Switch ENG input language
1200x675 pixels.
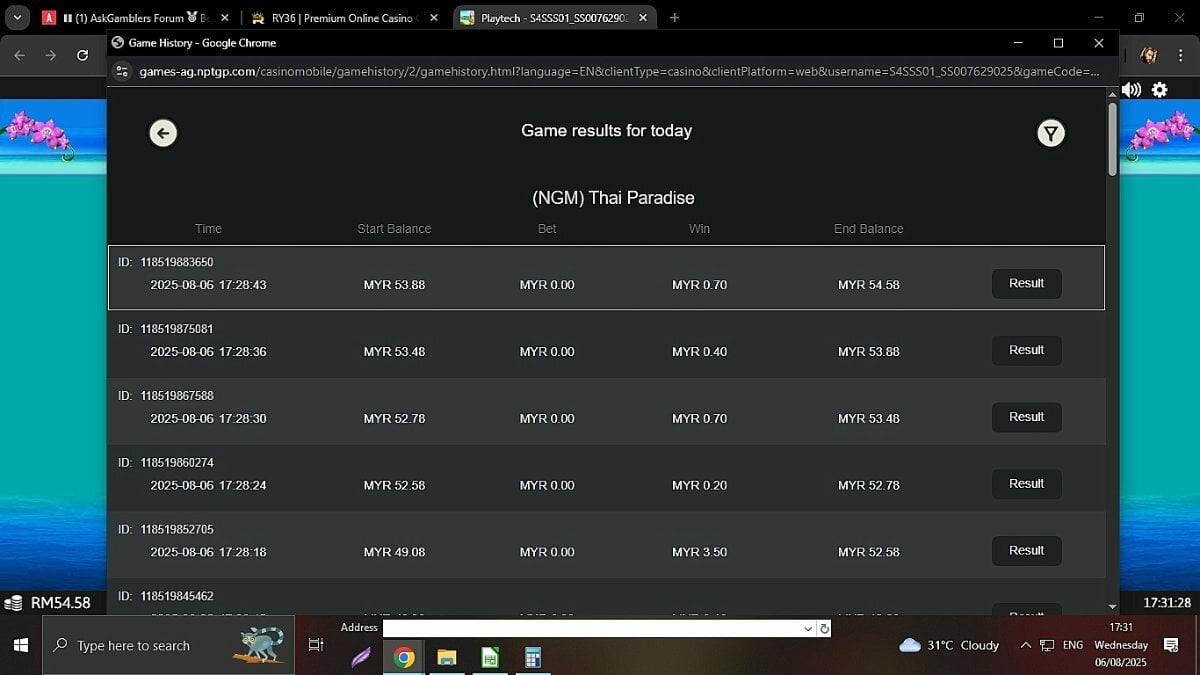coord(1072,645)
